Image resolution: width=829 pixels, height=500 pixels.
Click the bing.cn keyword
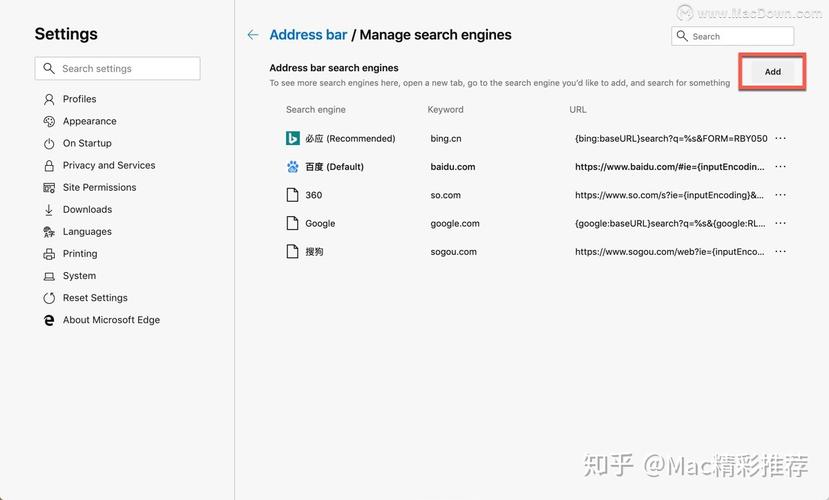tap(446, 138)
